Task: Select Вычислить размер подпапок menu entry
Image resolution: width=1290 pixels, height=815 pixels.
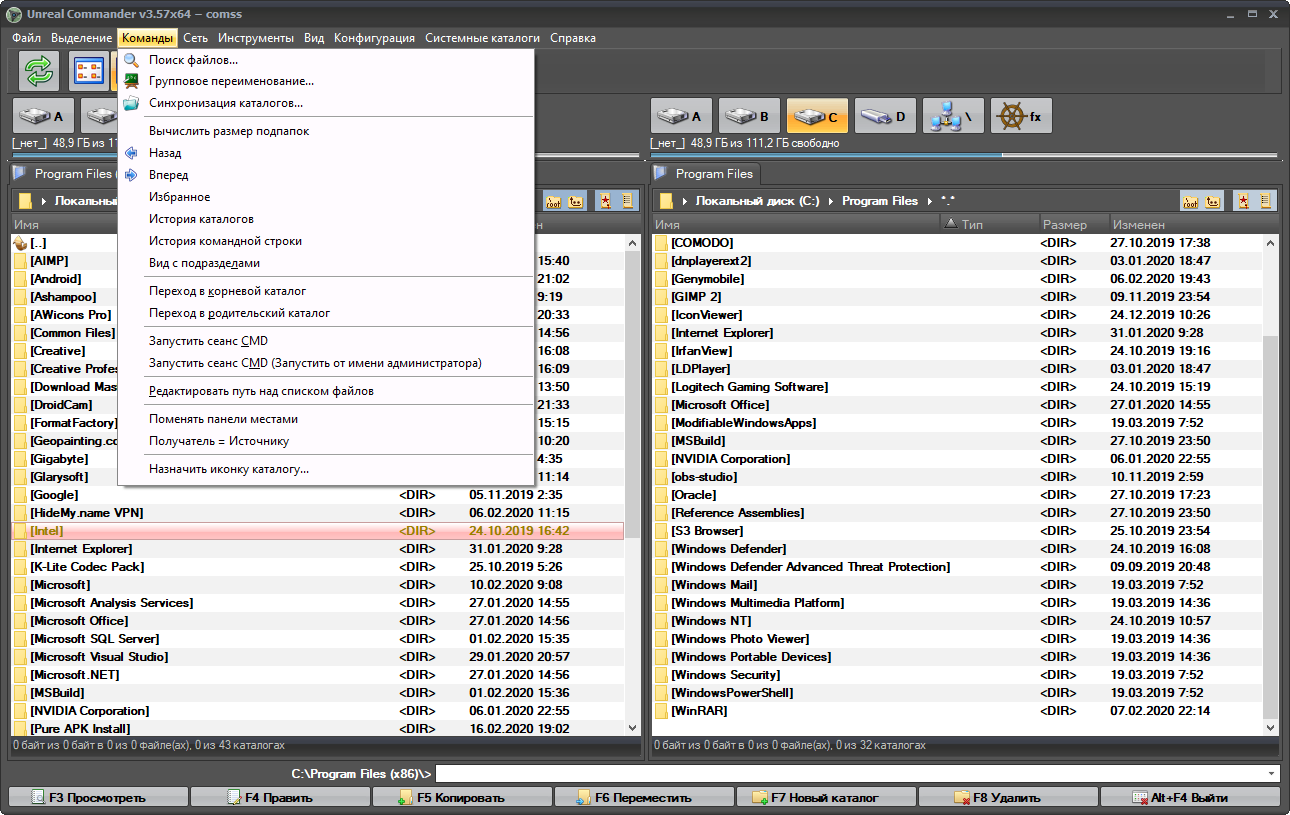Action: coord(326,131)
